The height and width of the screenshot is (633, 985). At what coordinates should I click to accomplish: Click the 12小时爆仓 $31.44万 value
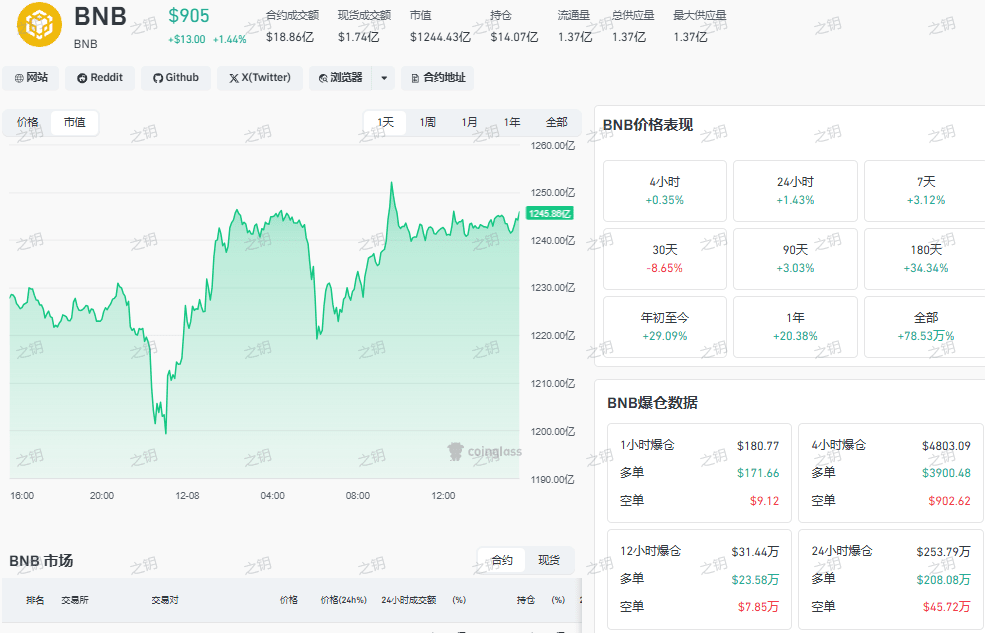755,551
